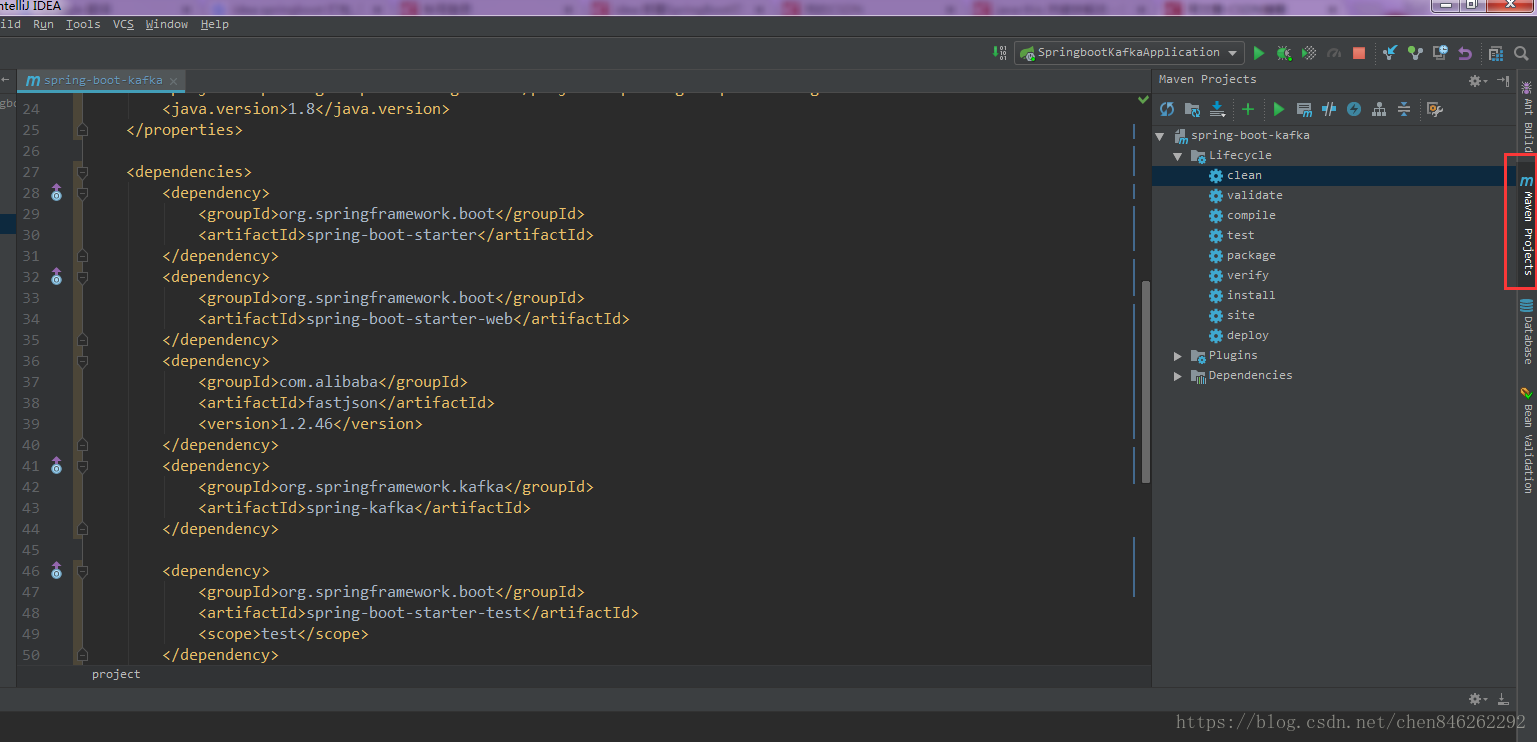Image resolution: width=1537 pixels, height=742 pixels.
Task: Collapse the spring-boot-kafka Maven project node
Action: tap(1160, 135)
